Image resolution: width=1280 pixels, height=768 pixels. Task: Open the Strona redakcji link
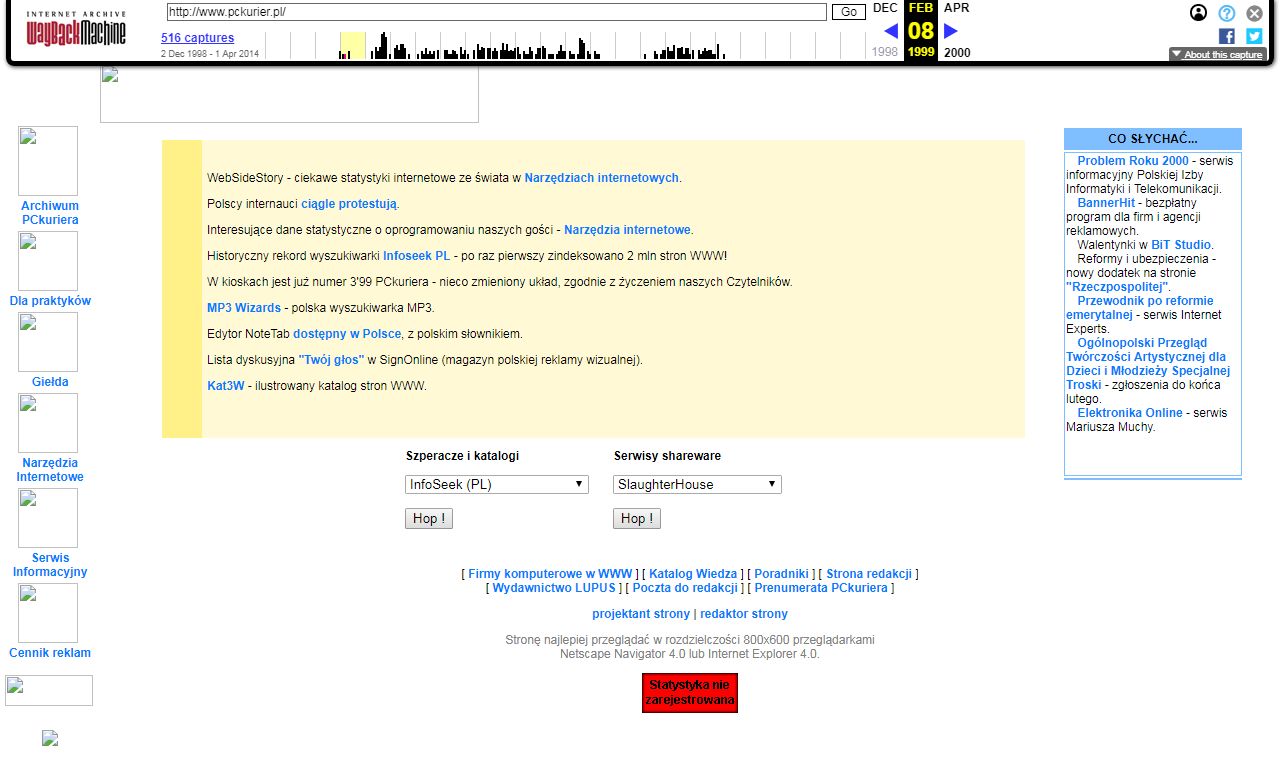pyautogui.click(x=869, y=574)
